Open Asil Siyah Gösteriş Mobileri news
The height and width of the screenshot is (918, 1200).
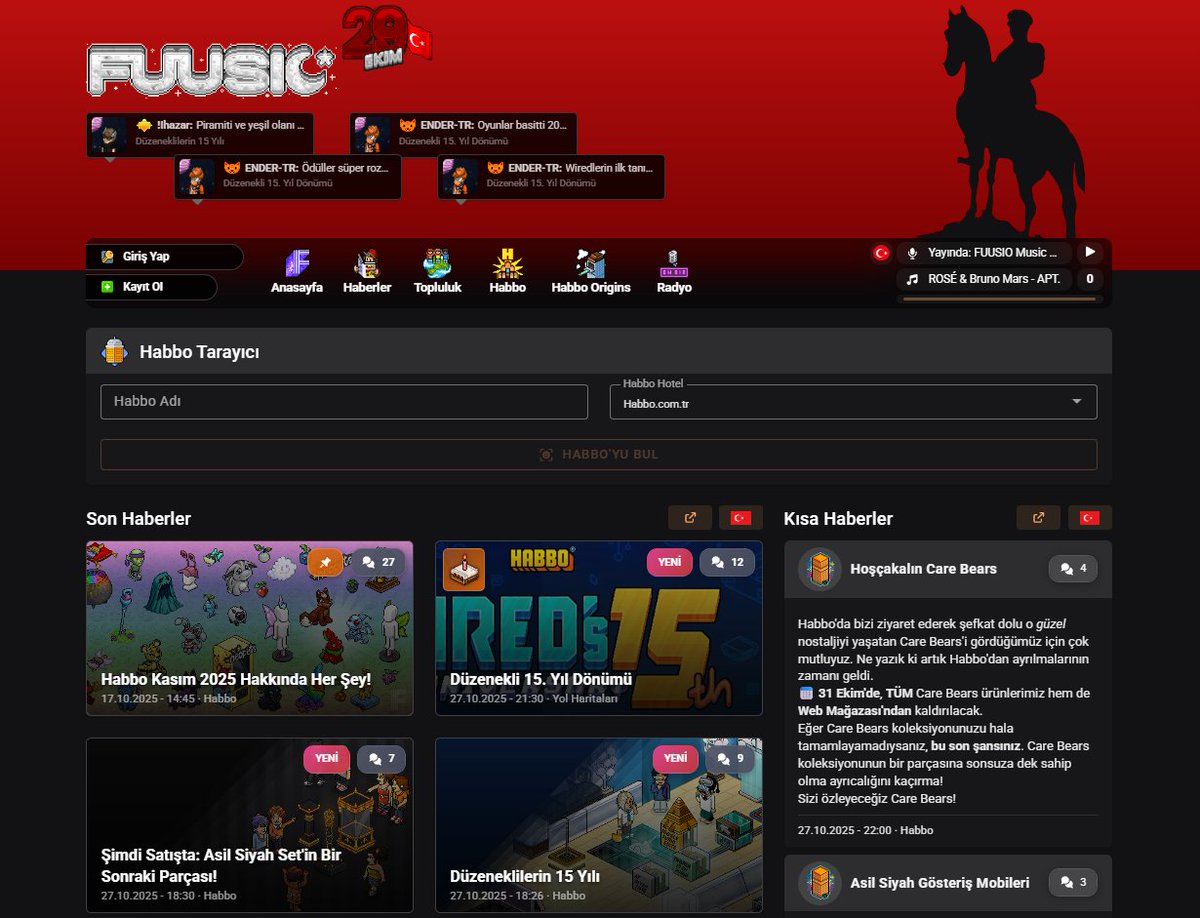coord(939,883)
